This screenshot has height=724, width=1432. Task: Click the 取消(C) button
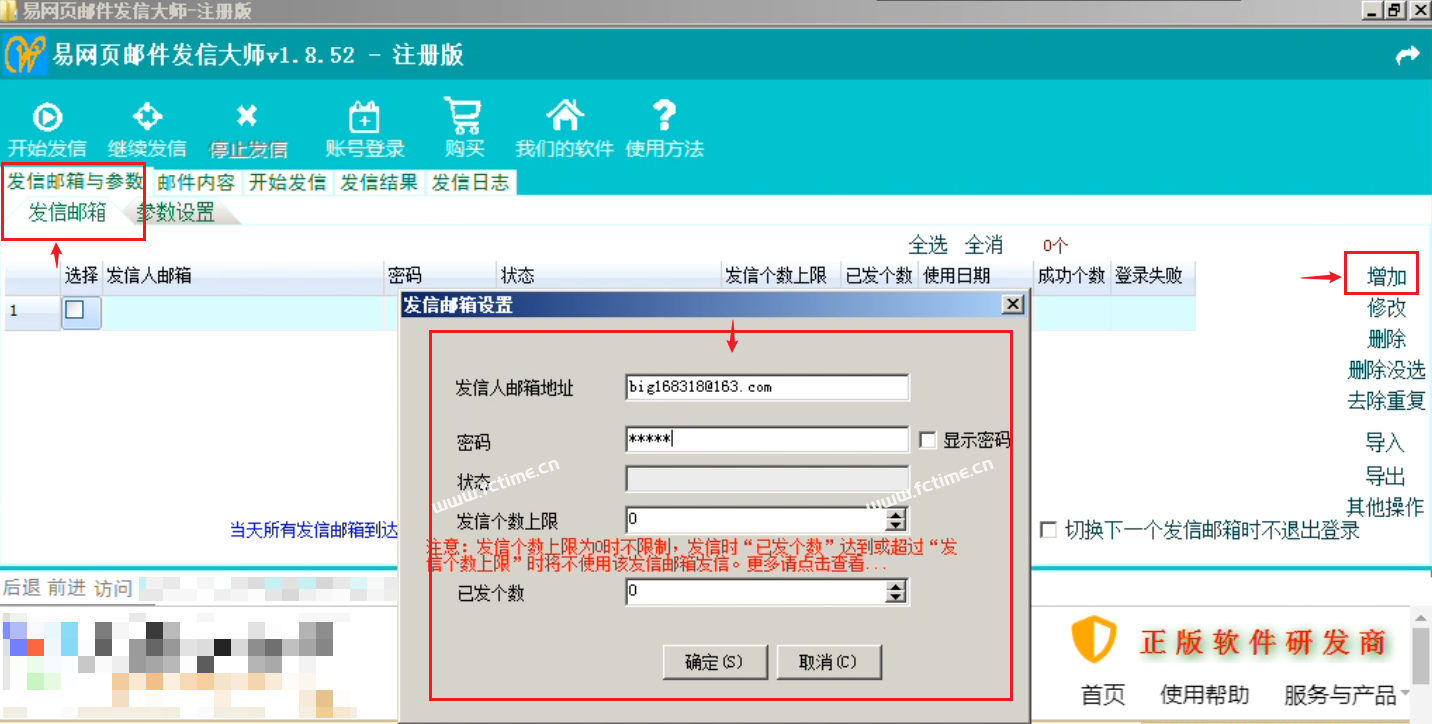click(x=828, y=662)
